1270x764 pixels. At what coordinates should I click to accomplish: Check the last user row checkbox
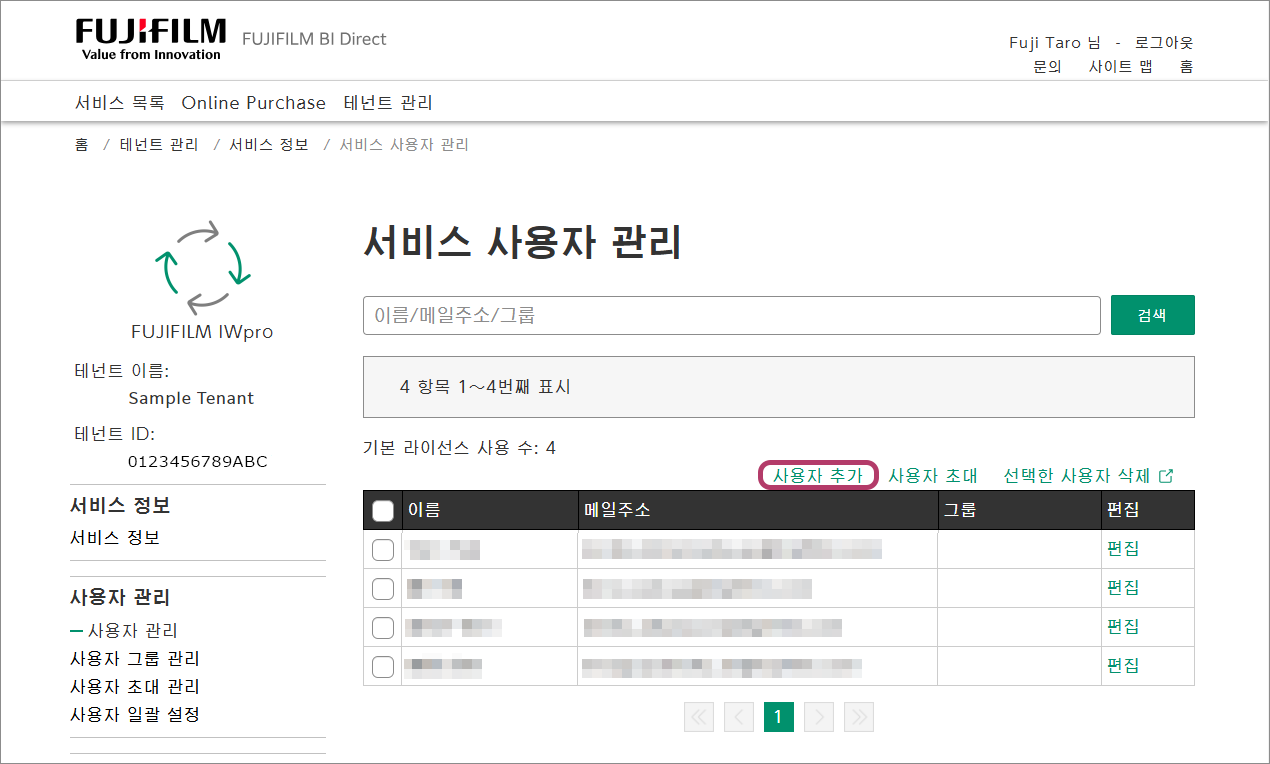pyautogui.click(x=383, y=667)
